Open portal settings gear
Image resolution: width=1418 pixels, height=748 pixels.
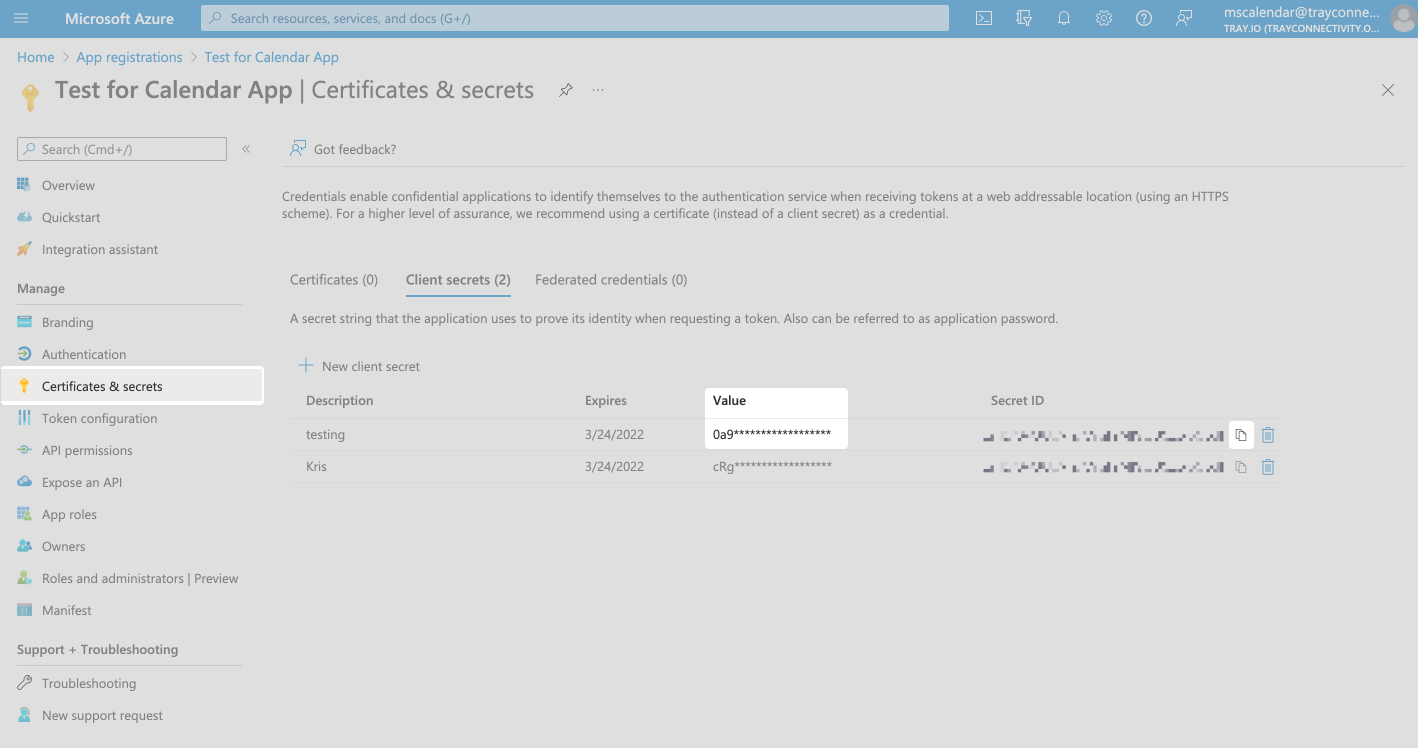click(1103, 17)
